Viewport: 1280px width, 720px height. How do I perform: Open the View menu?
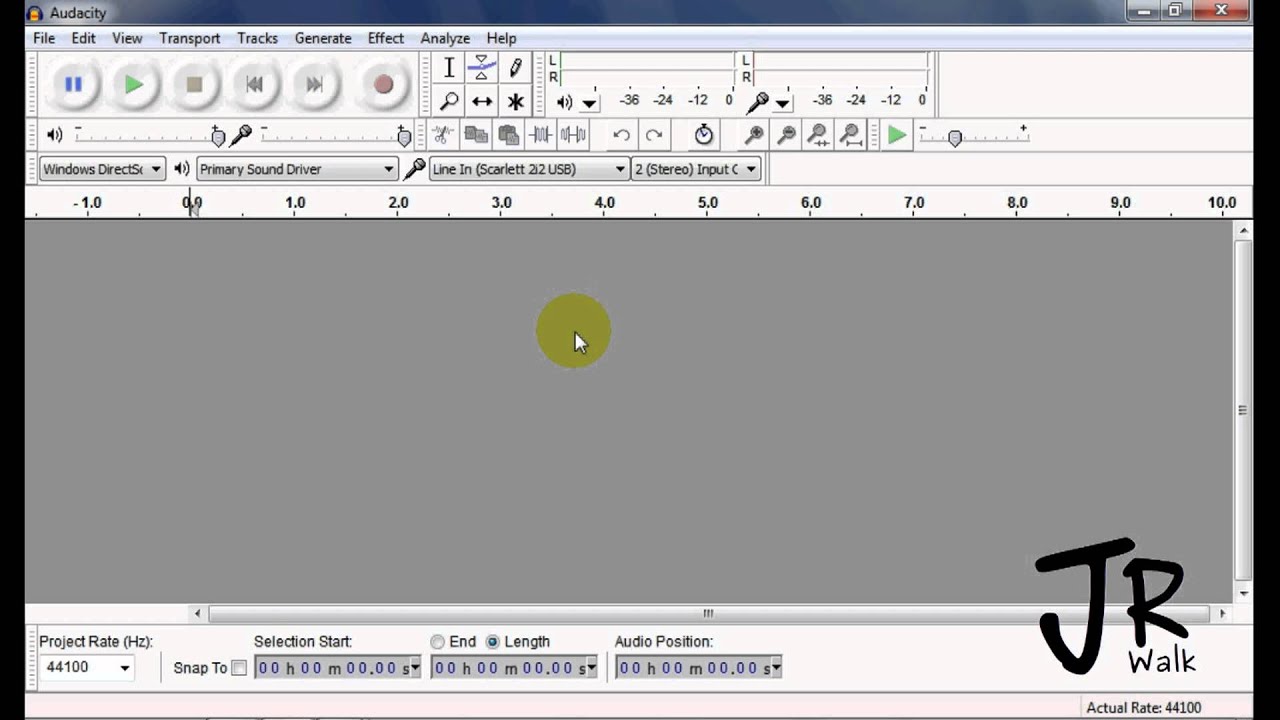click(x=127, y=38)
